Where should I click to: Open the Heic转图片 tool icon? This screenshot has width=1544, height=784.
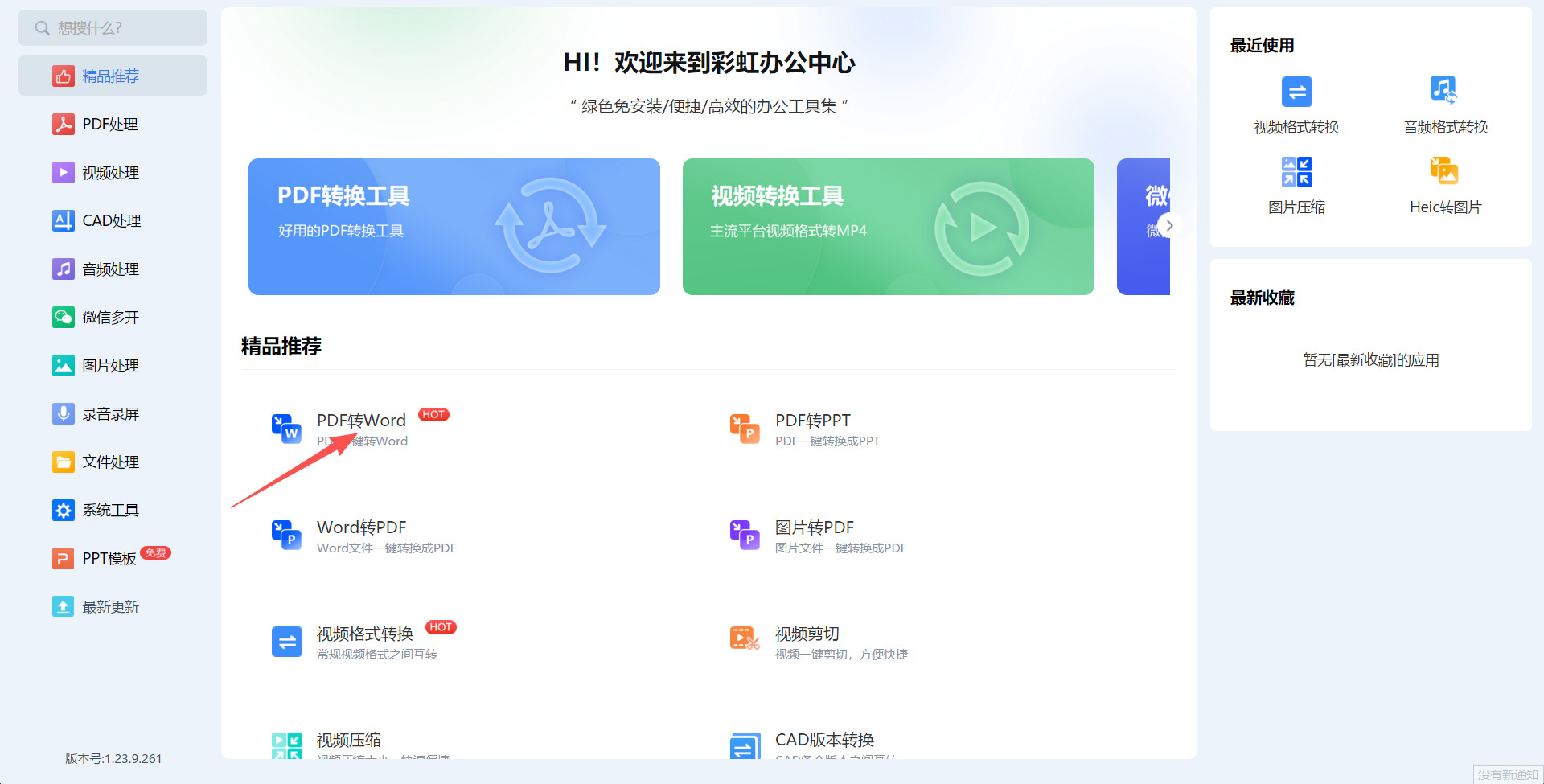point(1443,170)
